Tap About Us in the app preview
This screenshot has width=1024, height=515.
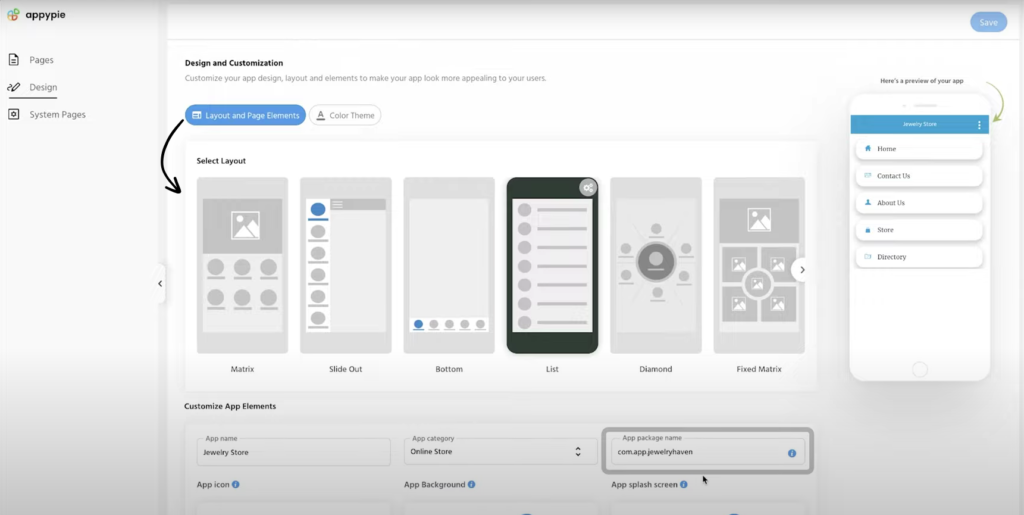(919, 203)
